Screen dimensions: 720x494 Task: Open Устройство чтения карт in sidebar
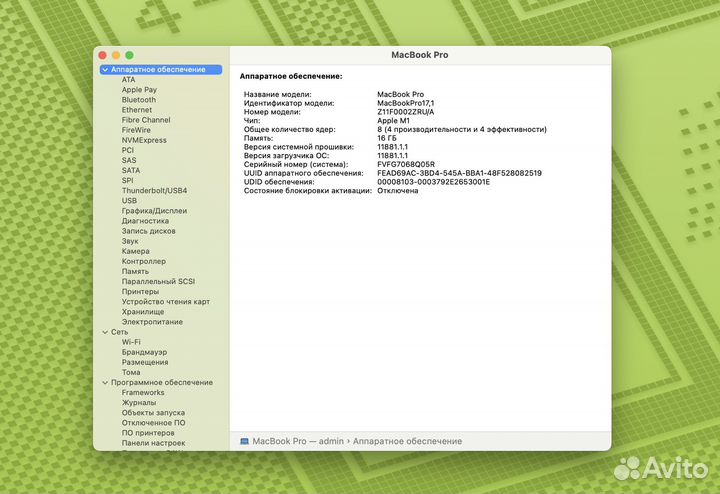click(x=166, y=302)
